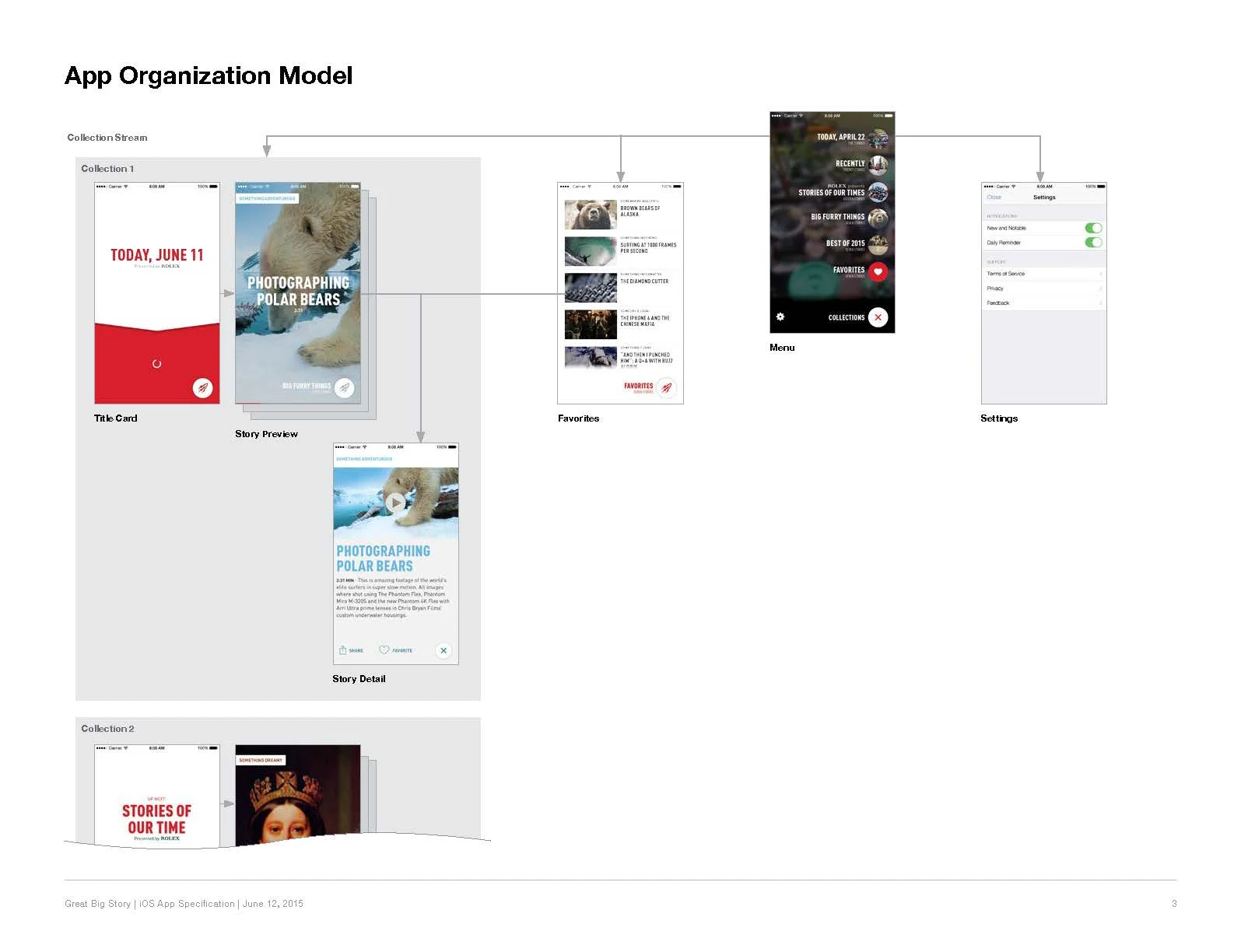Click the Collection 2 label
Image resolution: width=1241 pixels, height=952 pixels.
107,729
